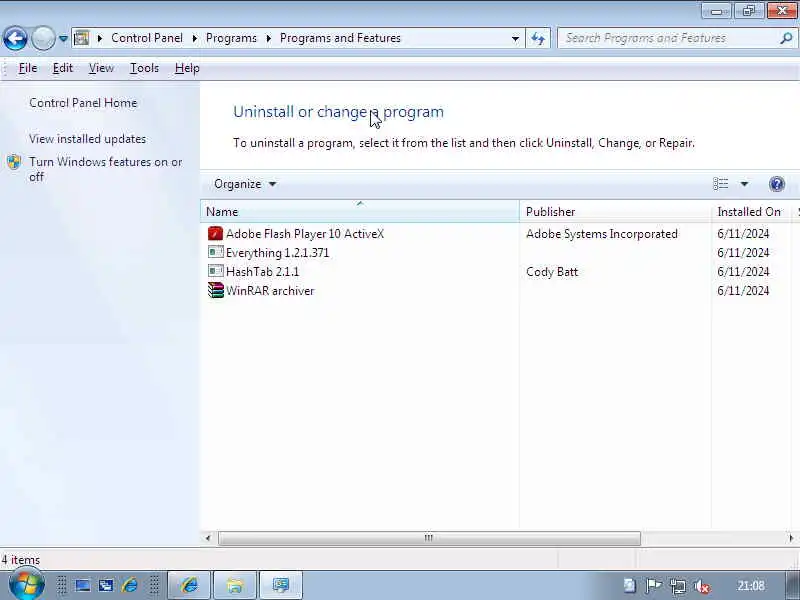Click the Show Desktop quick launch icon
Screen dimensions: 800x600
click(x=82, y=585)
